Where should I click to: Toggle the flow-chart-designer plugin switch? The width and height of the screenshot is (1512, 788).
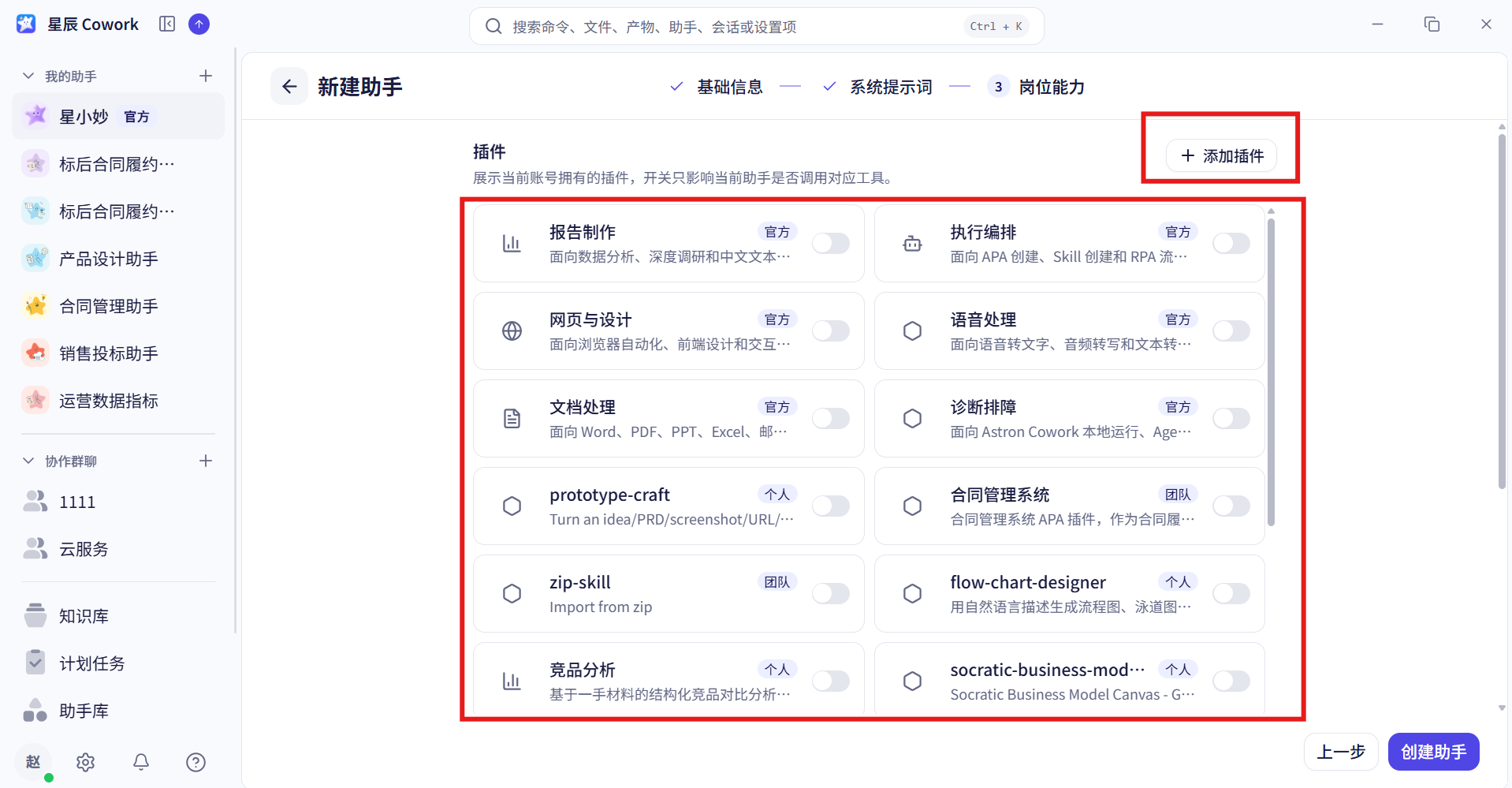tap(1231, 594)
